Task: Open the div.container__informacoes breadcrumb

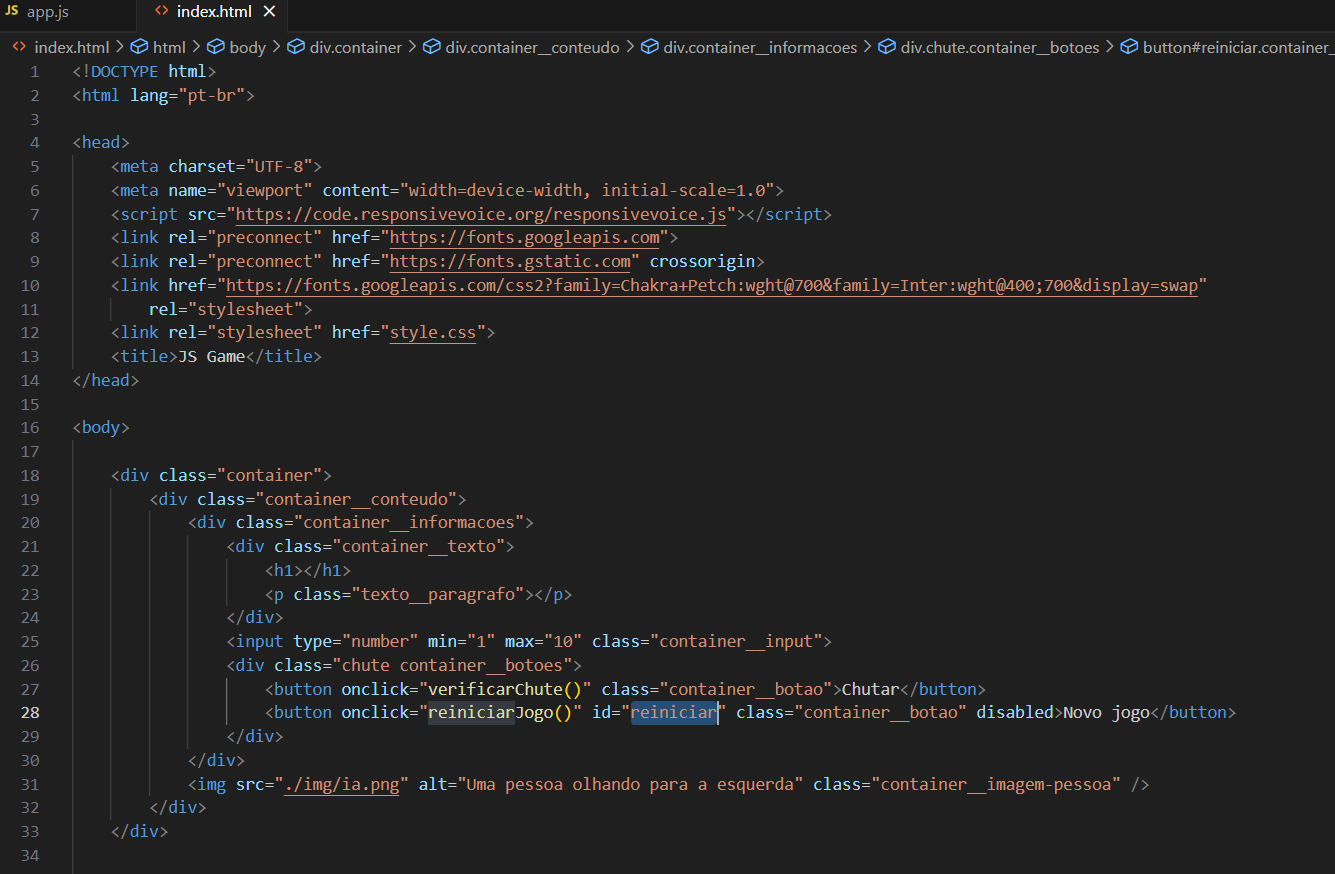Action: pyautogui.click(x=760, y=47)
